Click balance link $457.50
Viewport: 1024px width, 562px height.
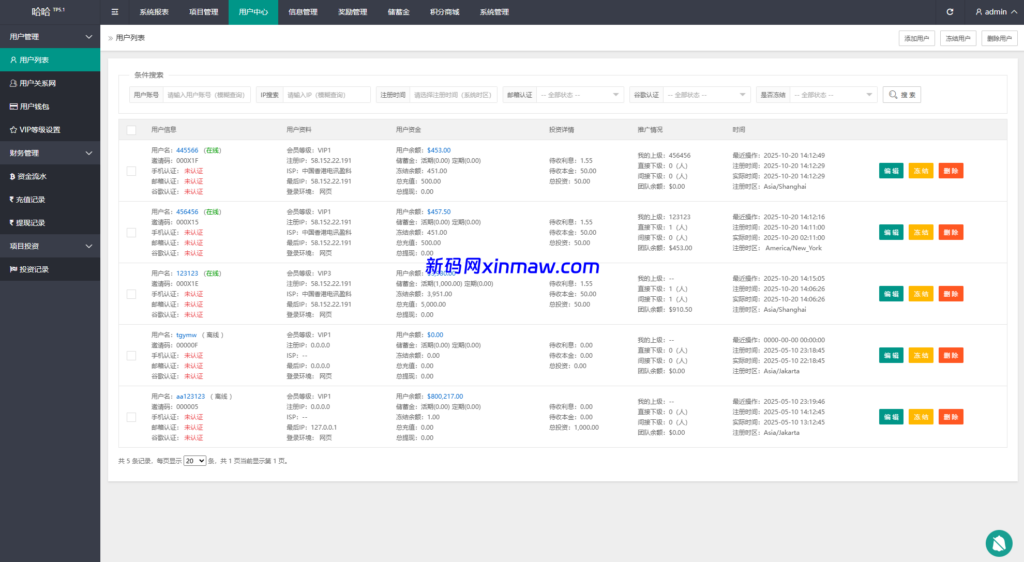pos(438,211)
